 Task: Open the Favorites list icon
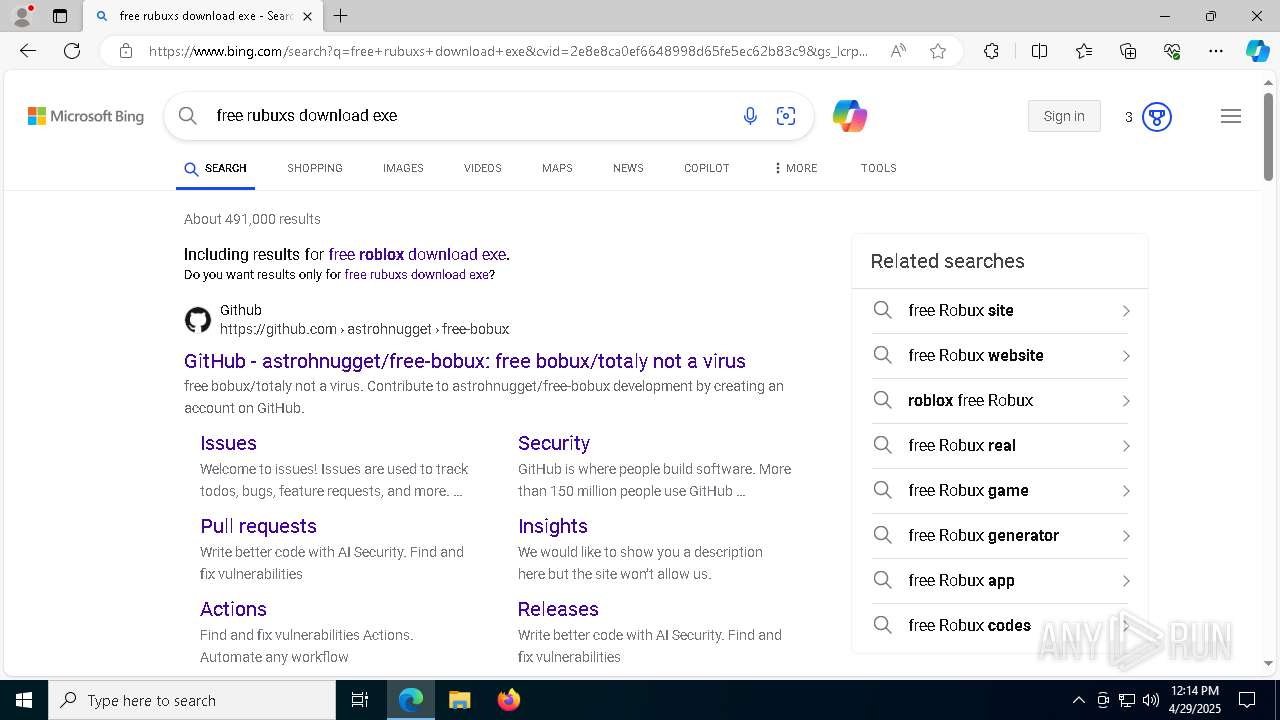(1084, 51)
